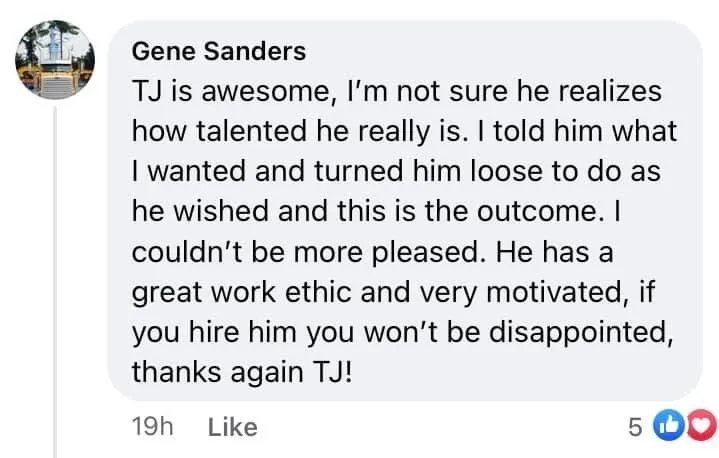719x458 pixels.
Task: Like Gene Sanders' comment
Action: pos(232,428)
